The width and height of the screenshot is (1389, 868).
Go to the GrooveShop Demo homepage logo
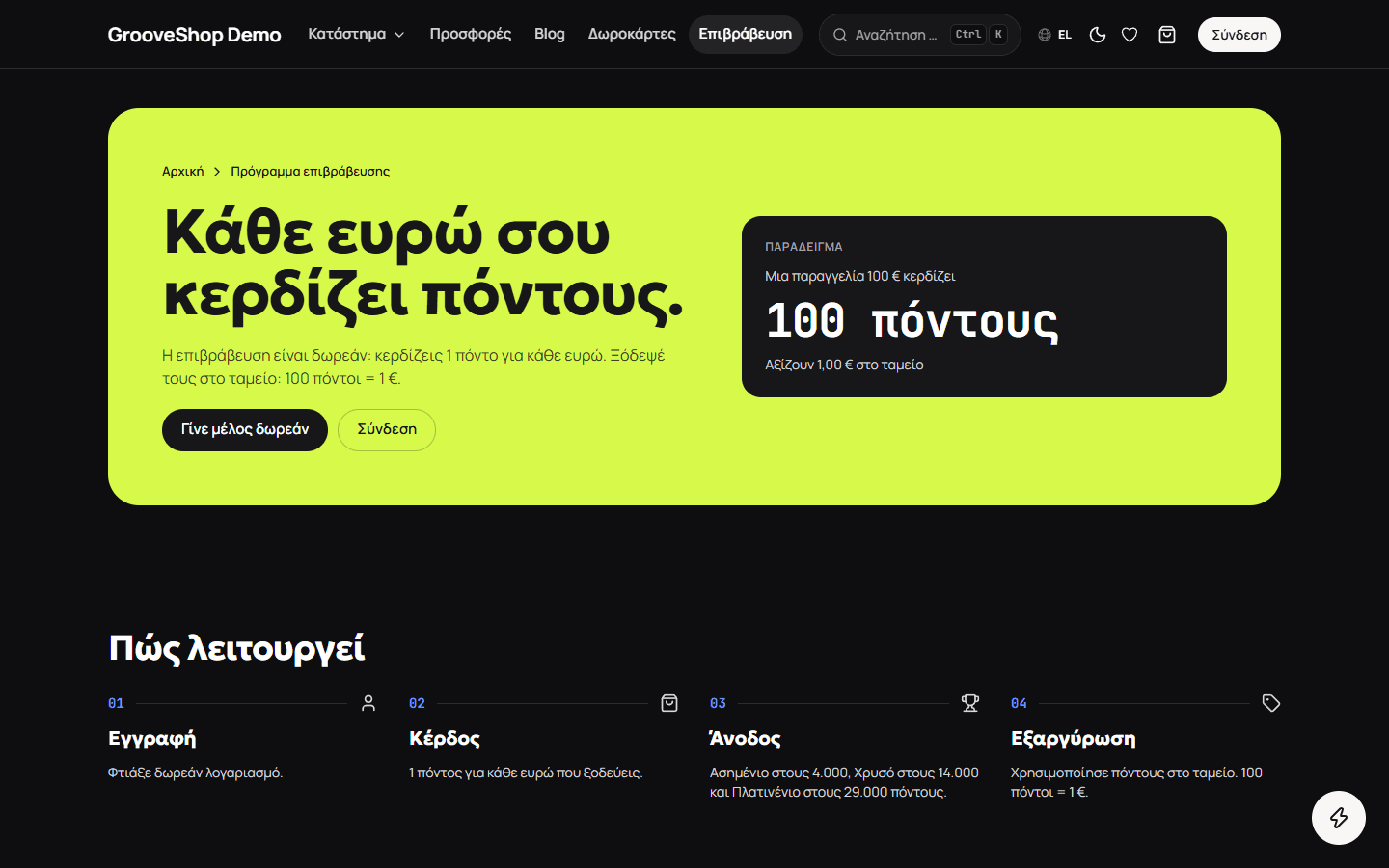pyautogui.click(x=194, y=35)
